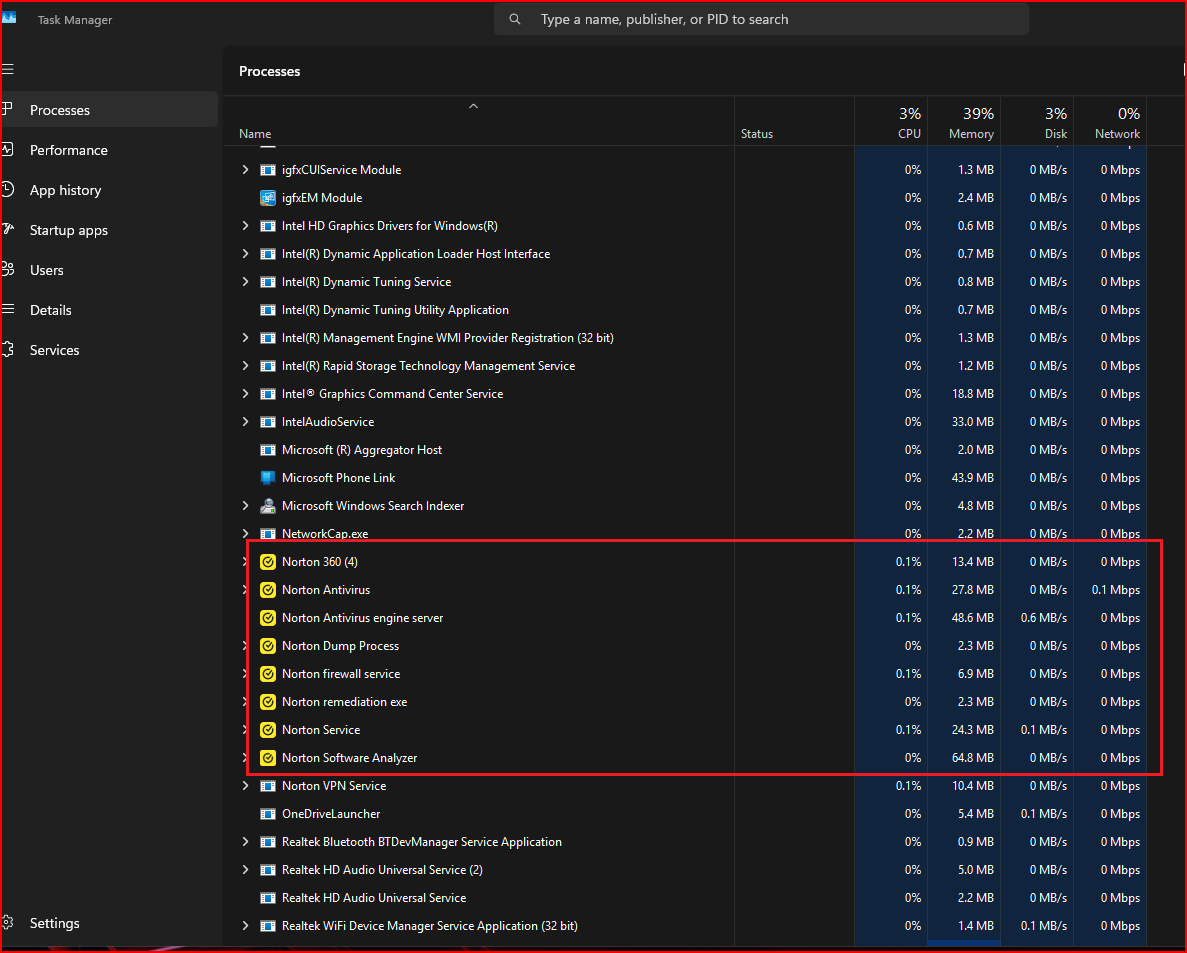Expand the igfxCUIService Module process group

click(x=245, y=170)
